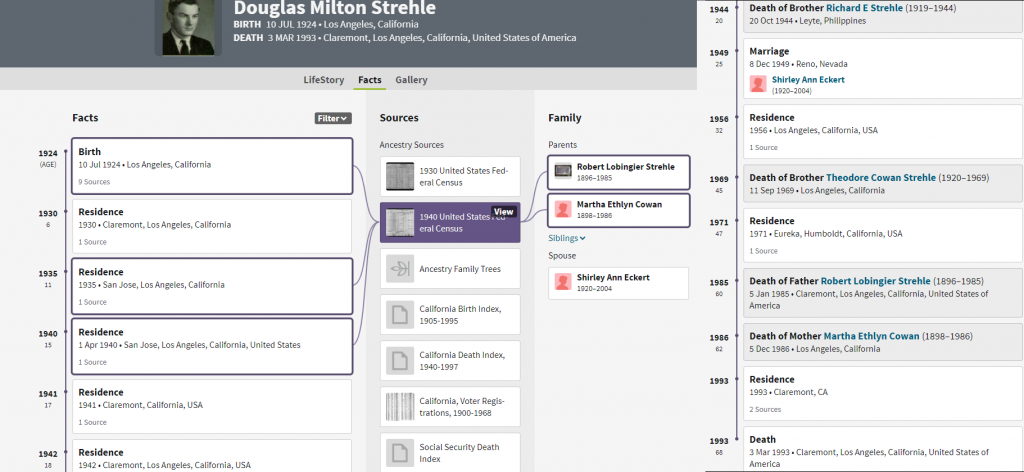Collapse the Siblings list
The width and height of the screenshot is (1024, 472).
coord(566,238)
